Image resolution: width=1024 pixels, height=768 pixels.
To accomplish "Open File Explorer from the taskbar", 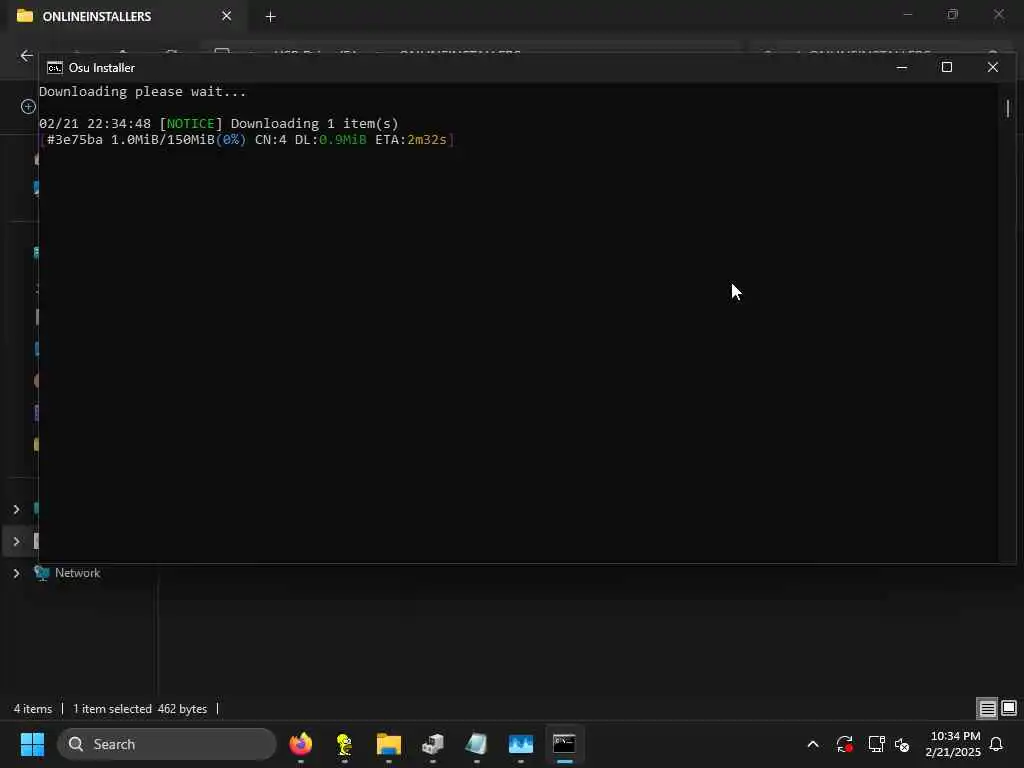I will [389, 744].
